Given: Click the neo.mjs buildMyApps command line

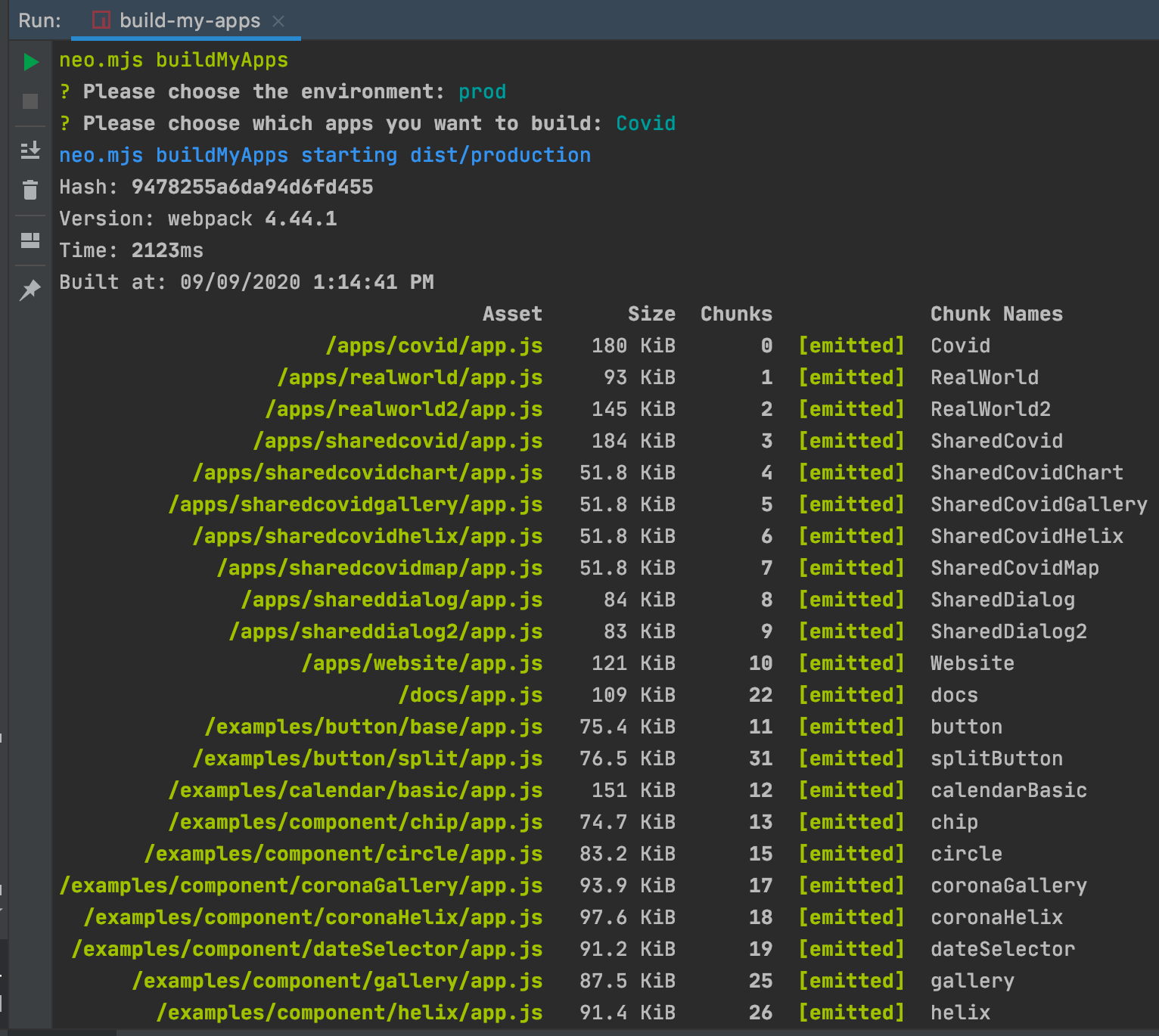Looking at the screenshot, I should (174, 60).
